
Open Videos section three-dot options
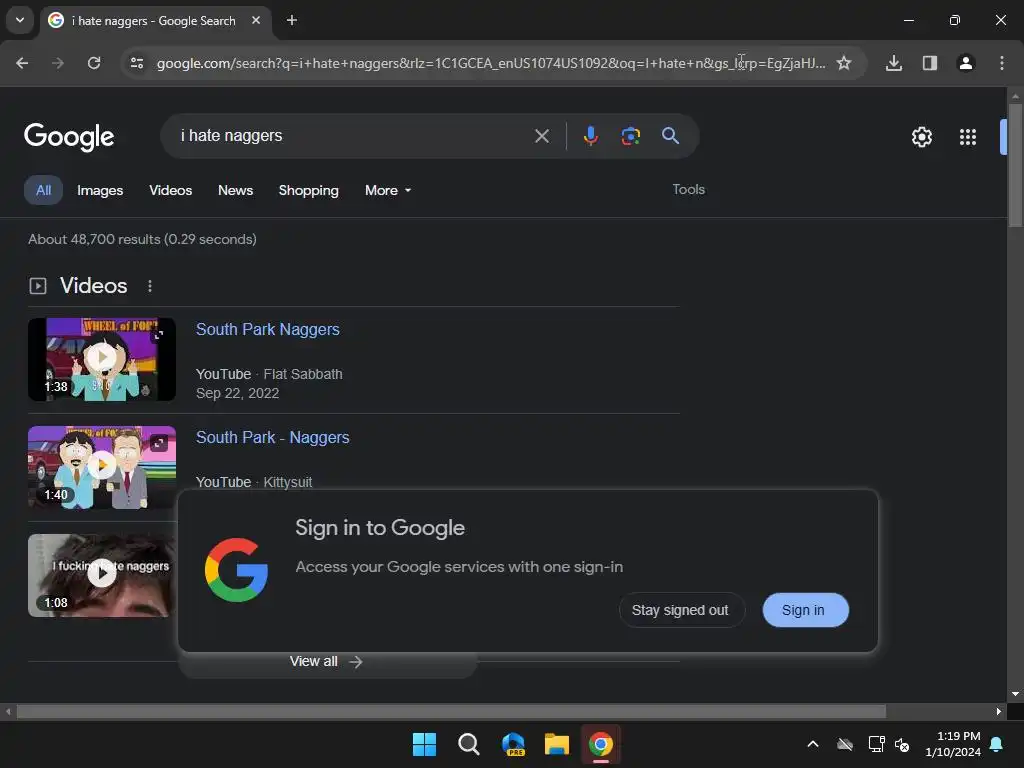150,286
